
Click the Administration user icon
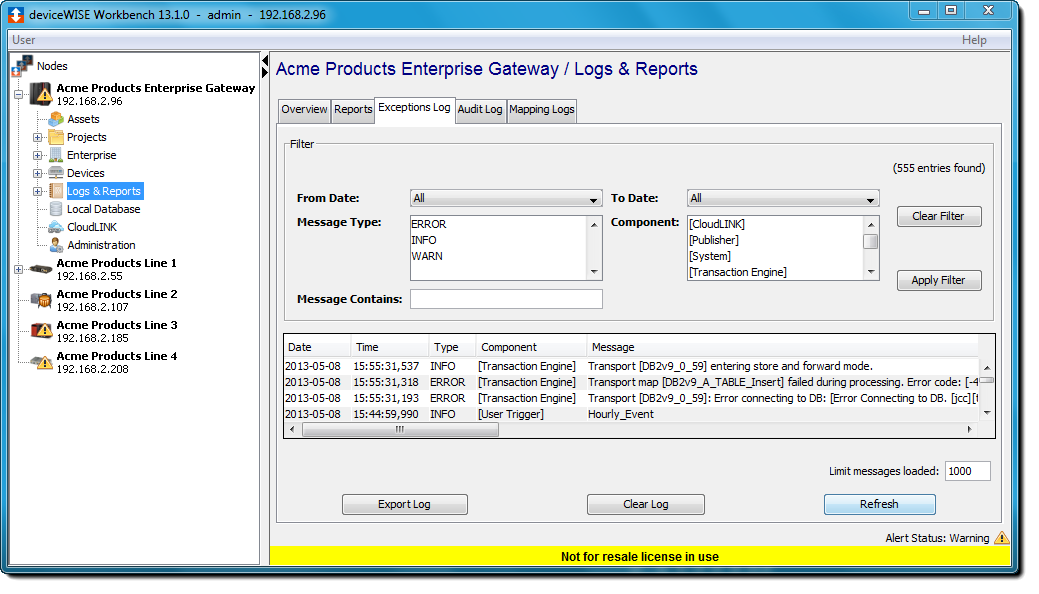56,245
